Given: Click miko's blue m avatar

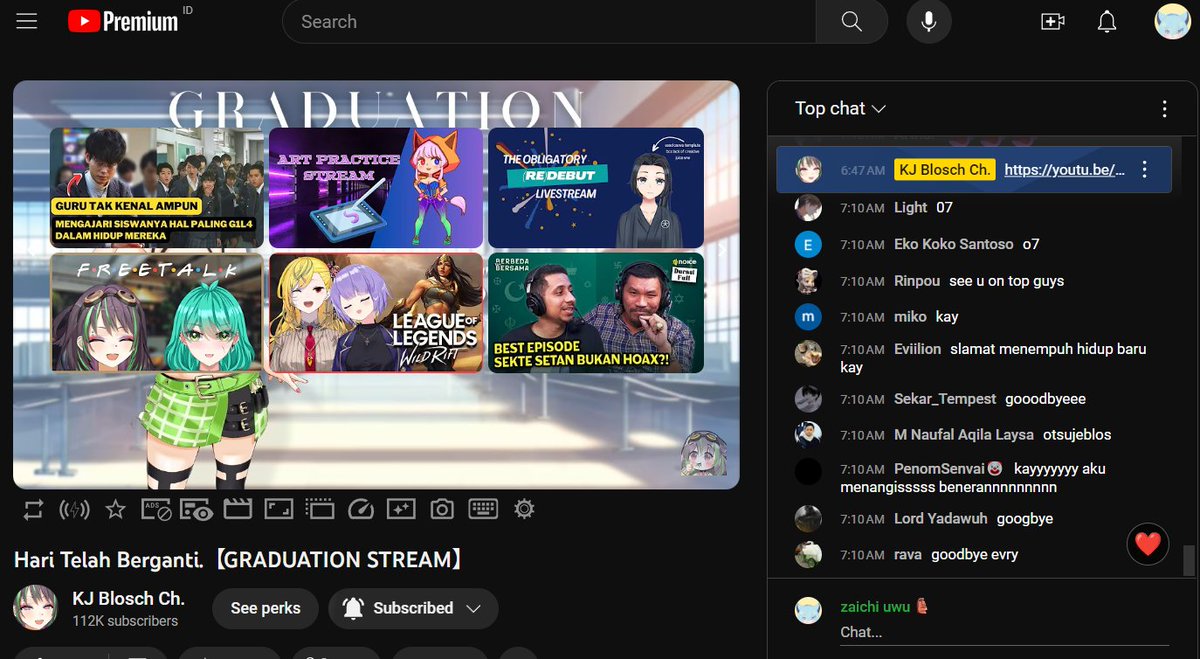Looking at the screenshot, I should coord(808,317).
